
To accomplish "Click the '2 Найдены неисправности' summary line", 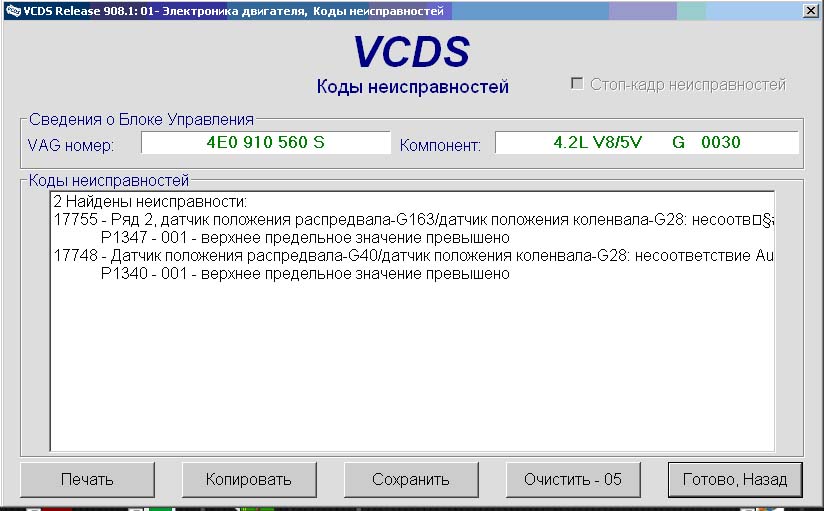I will (149, 202).
